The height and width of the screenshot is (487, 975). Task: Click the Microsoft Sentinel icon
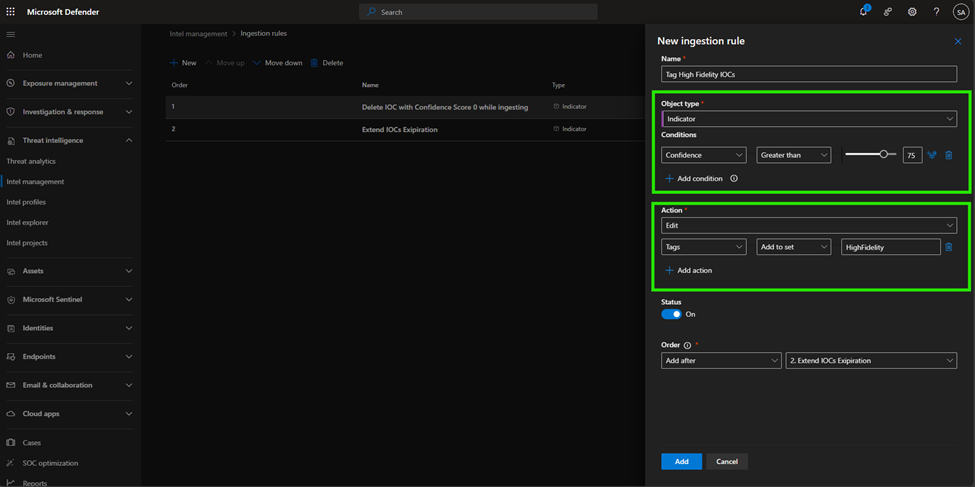point(11,300)
